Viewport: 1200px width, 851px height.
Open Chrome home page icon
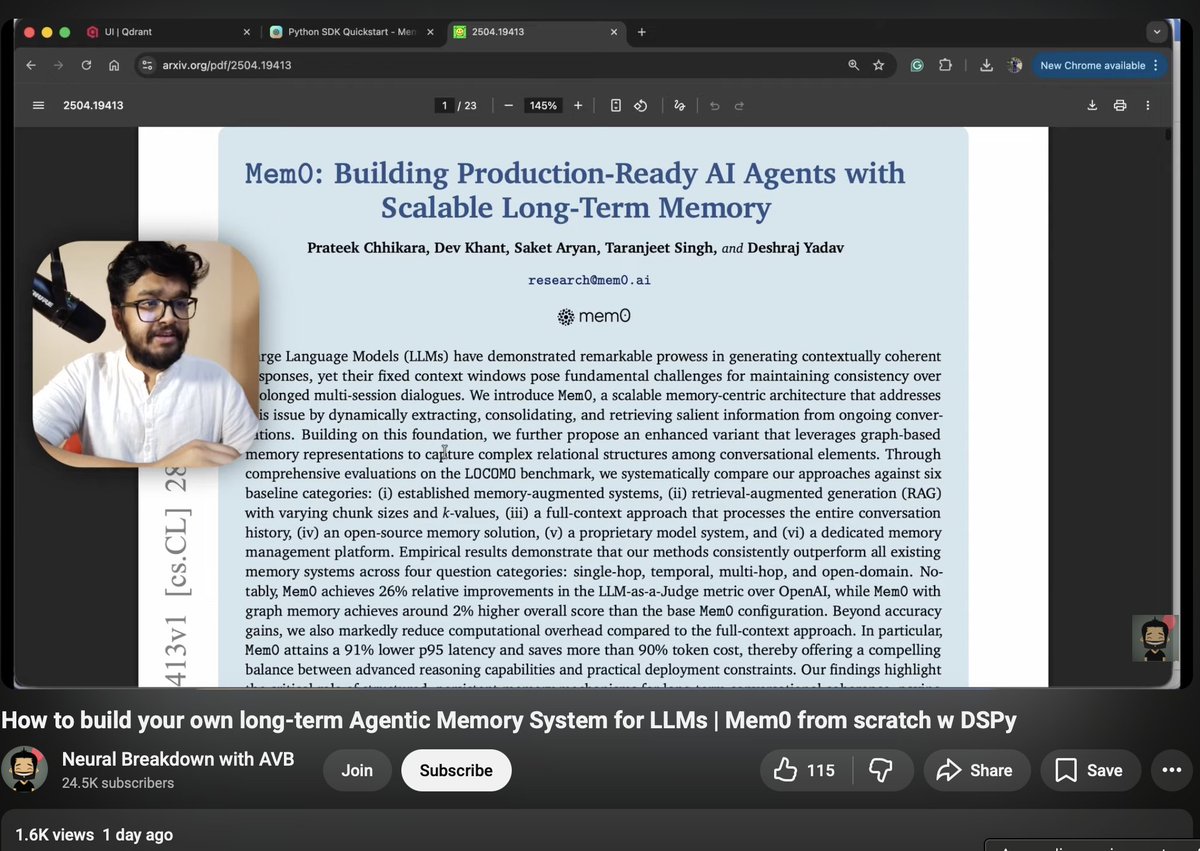click(114, 65)
